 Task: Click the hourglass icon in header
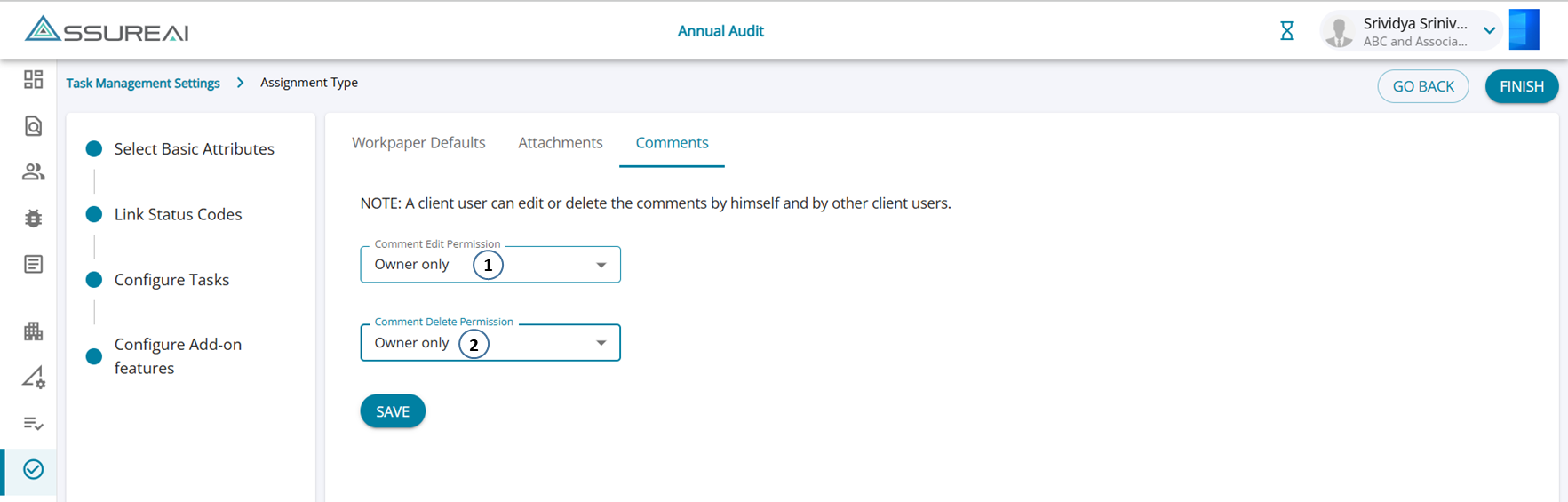pyautogui.click(x=1286, y=31)
